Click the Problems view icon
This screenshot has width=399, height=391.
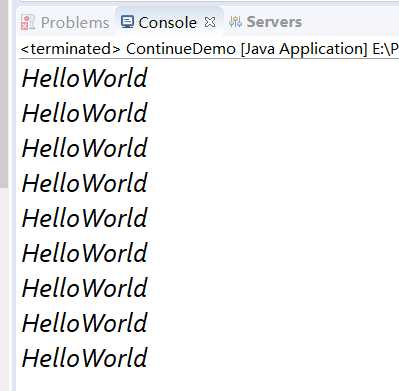tap(28, 23)
